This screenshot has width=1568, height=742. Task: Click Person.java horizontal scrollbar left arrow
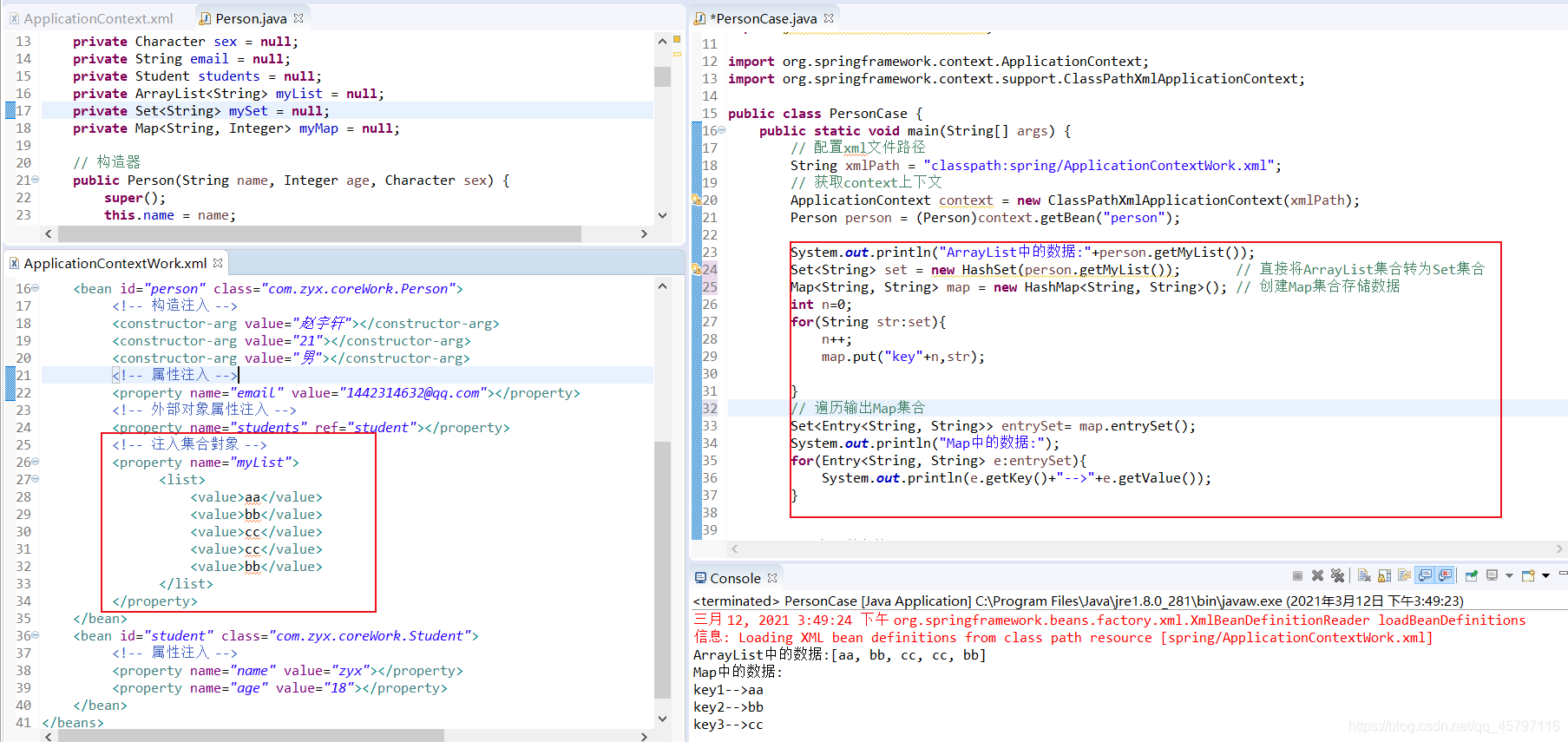pyautogui.click(x=49, y=233)
